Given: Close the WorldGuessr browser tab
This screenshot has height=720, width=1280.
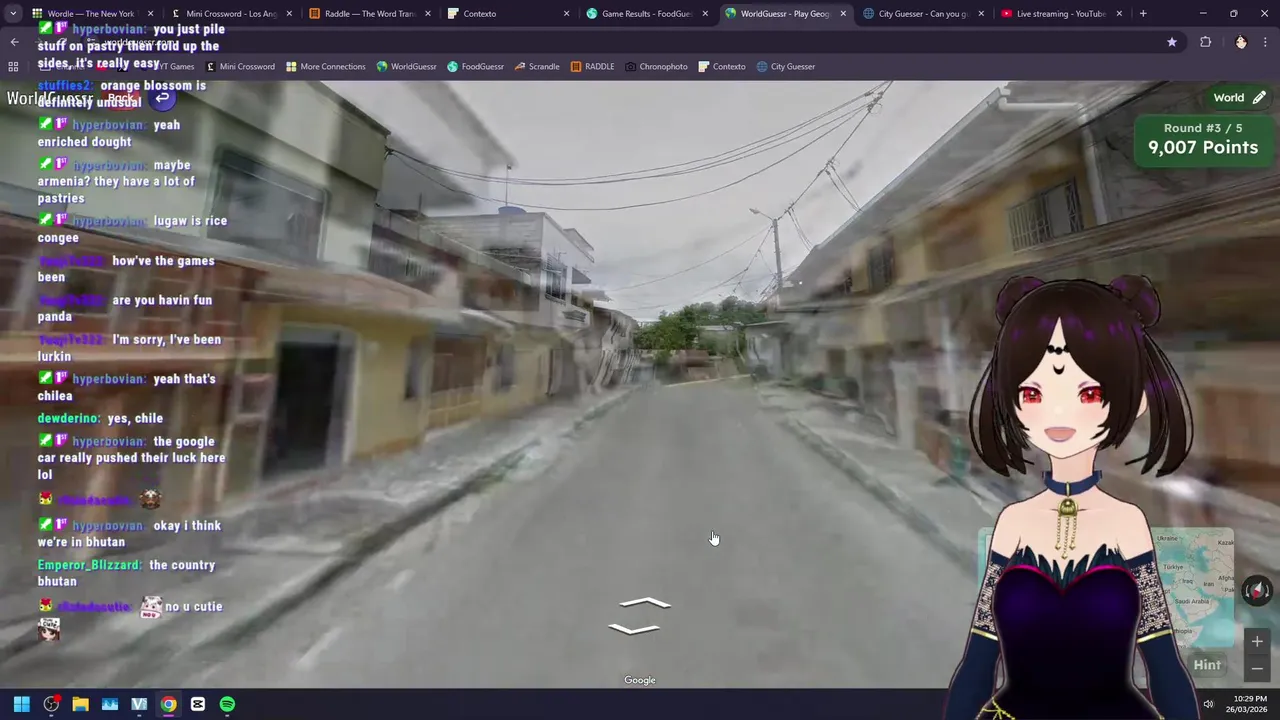Looking at the screenshot, I should pos(843,14).
